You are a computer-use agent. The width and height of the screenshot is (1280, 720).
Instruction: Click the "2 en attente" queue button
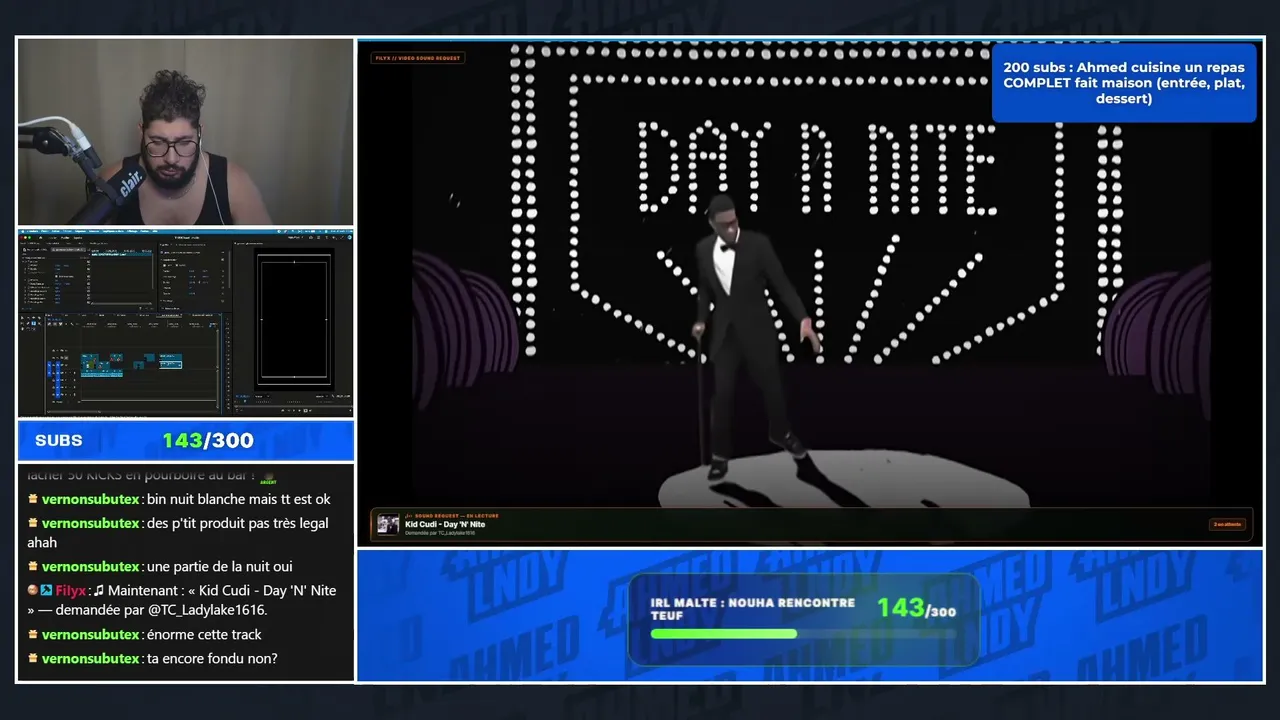1227,524
